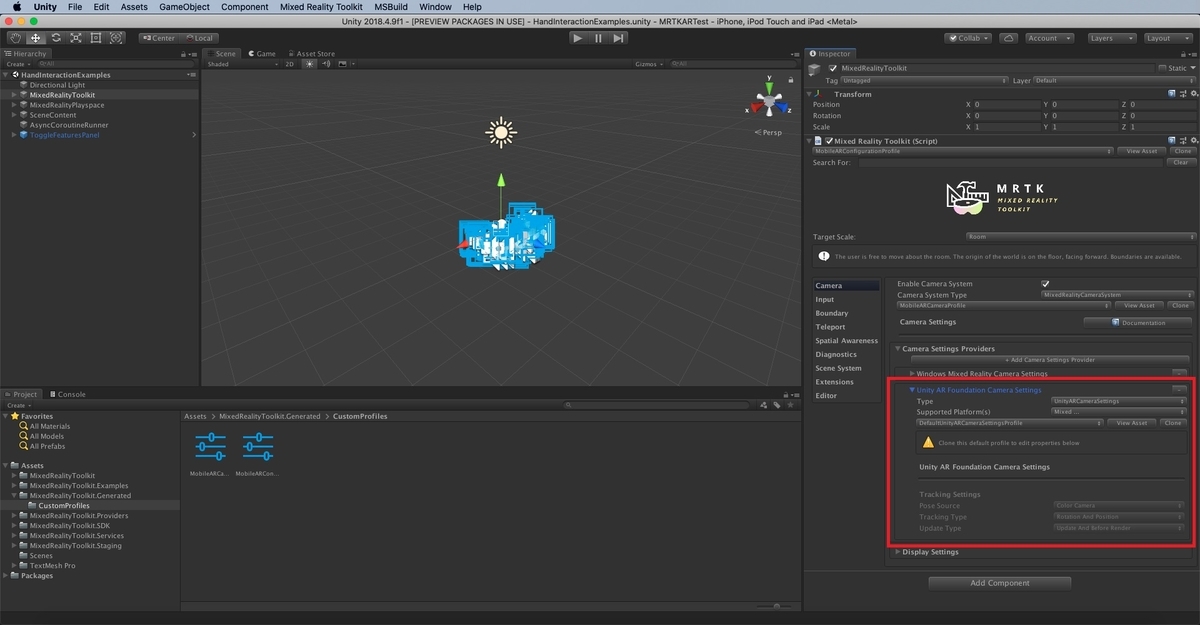Toggle Enable Camera System checkbox
This screenshot has width=1200, height=625.
click(x=1046, y=284)
